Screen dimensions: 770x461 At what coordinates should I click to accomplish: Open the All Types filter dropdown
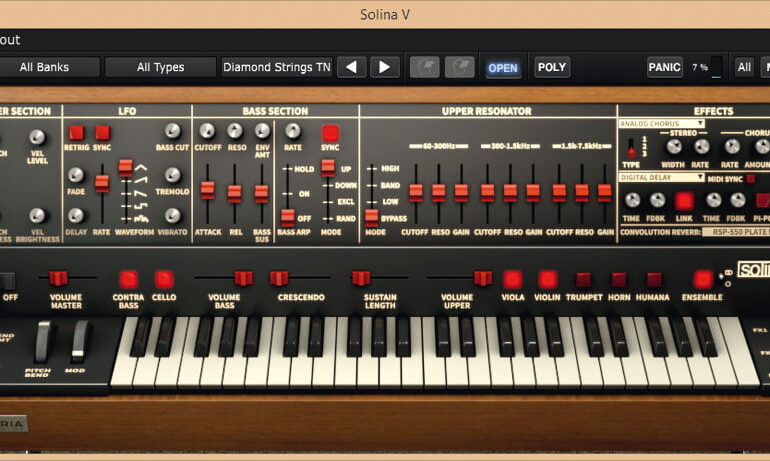(x=161, y=67)
